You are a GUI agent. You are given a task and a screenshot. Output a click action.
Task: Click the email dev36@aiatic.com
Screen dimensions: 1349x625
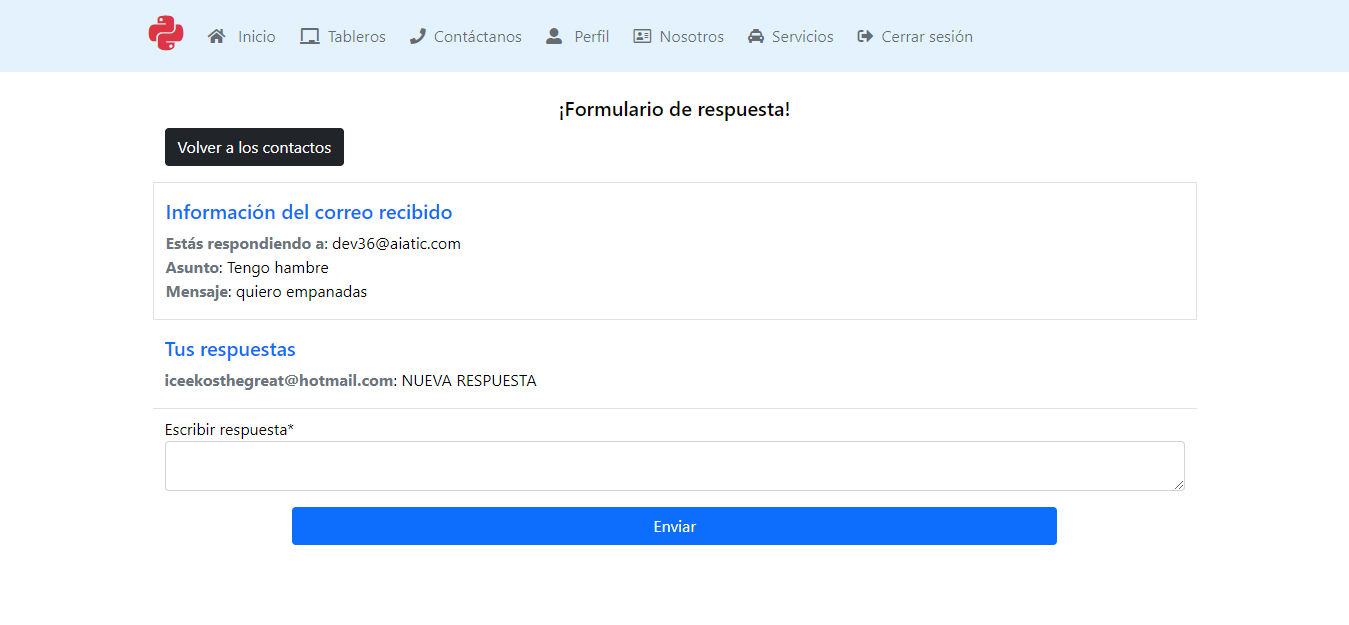396,244
